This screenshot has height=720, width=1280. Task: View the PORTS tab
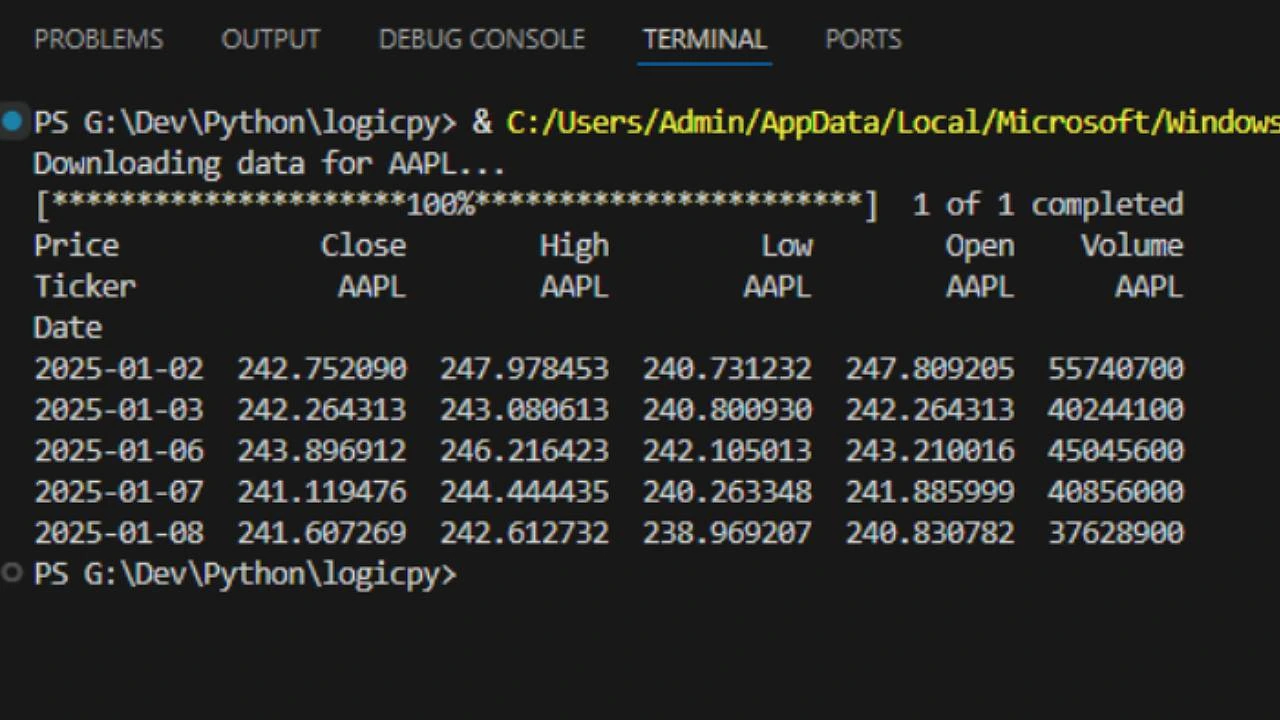(x=862, y=39)
